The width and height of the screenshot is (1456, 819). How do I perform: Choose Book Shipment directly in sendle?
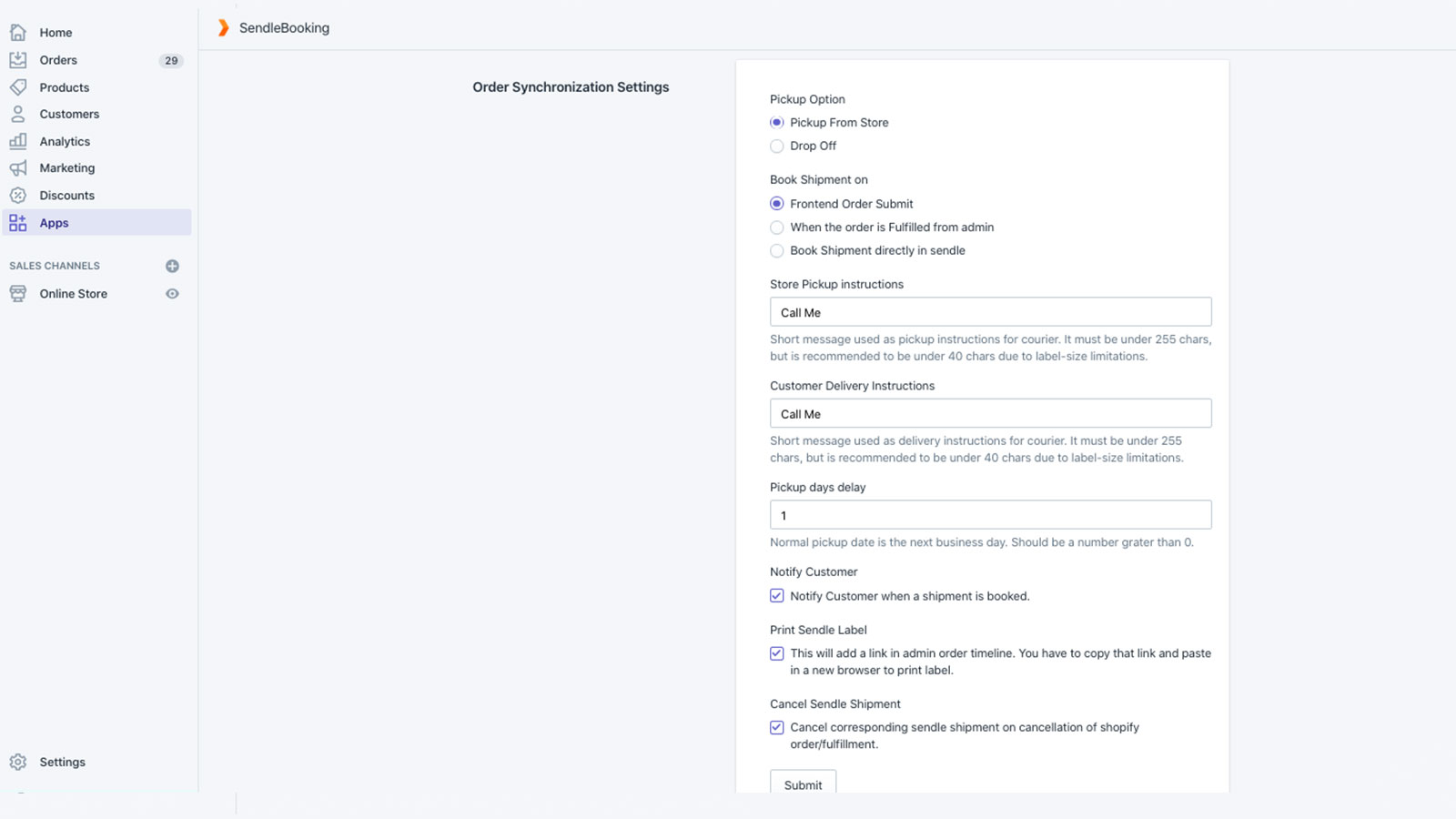776,250
